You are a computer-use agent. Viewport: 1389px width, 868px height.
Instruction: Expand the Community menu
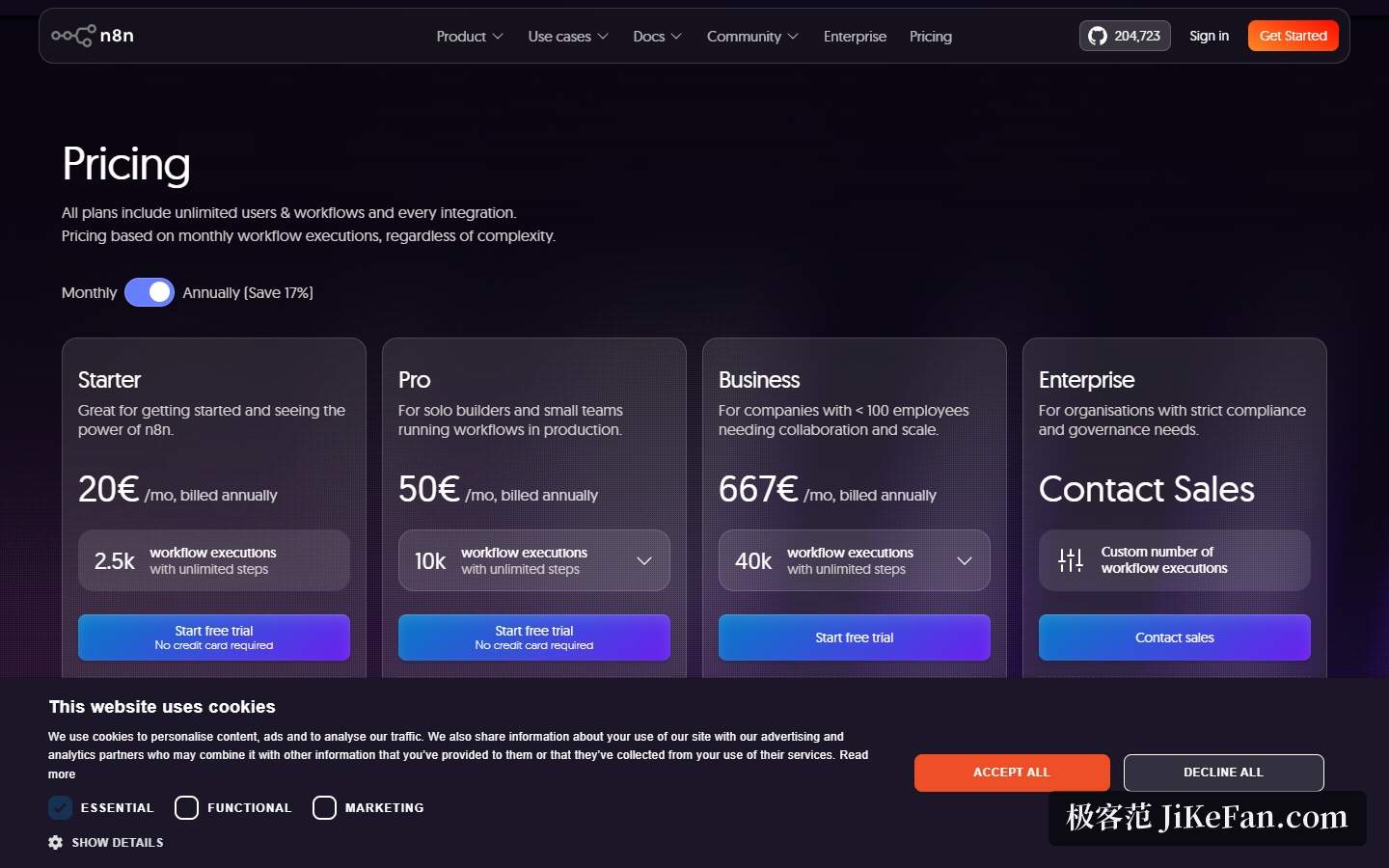(x=752, y=37)
